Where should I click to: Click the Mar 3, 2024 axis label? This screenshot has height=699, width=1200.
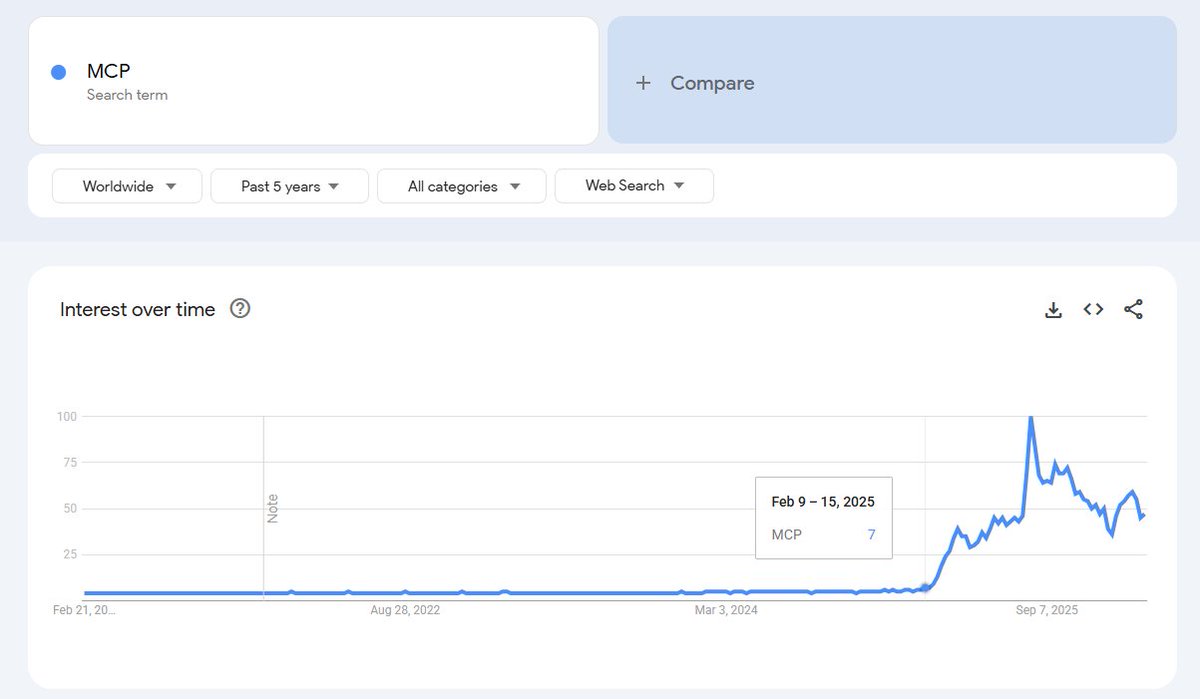(x=727, y=610)
